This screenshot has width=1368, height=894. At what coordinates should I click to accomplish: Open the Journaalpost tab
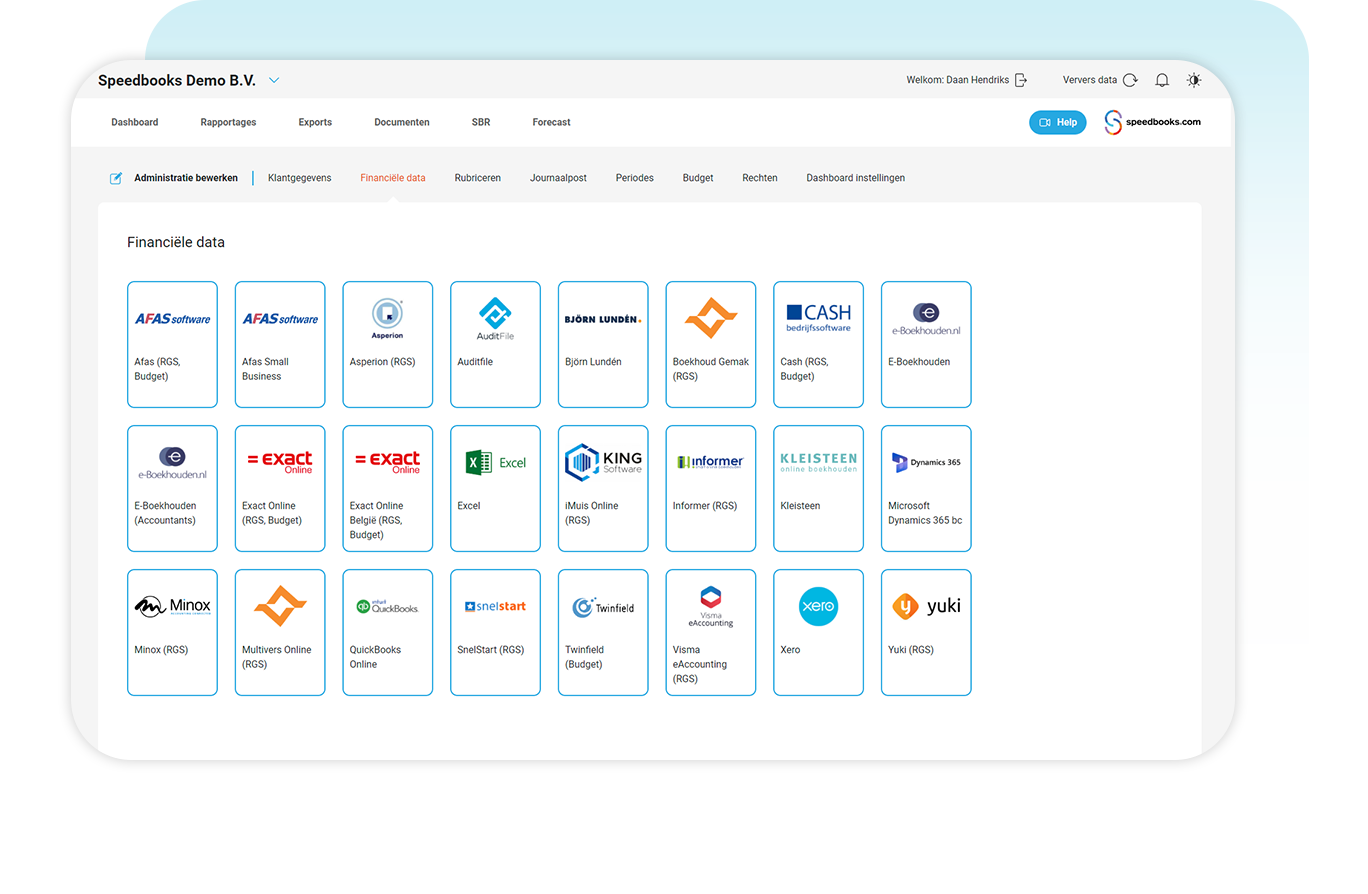coord(558,178)
